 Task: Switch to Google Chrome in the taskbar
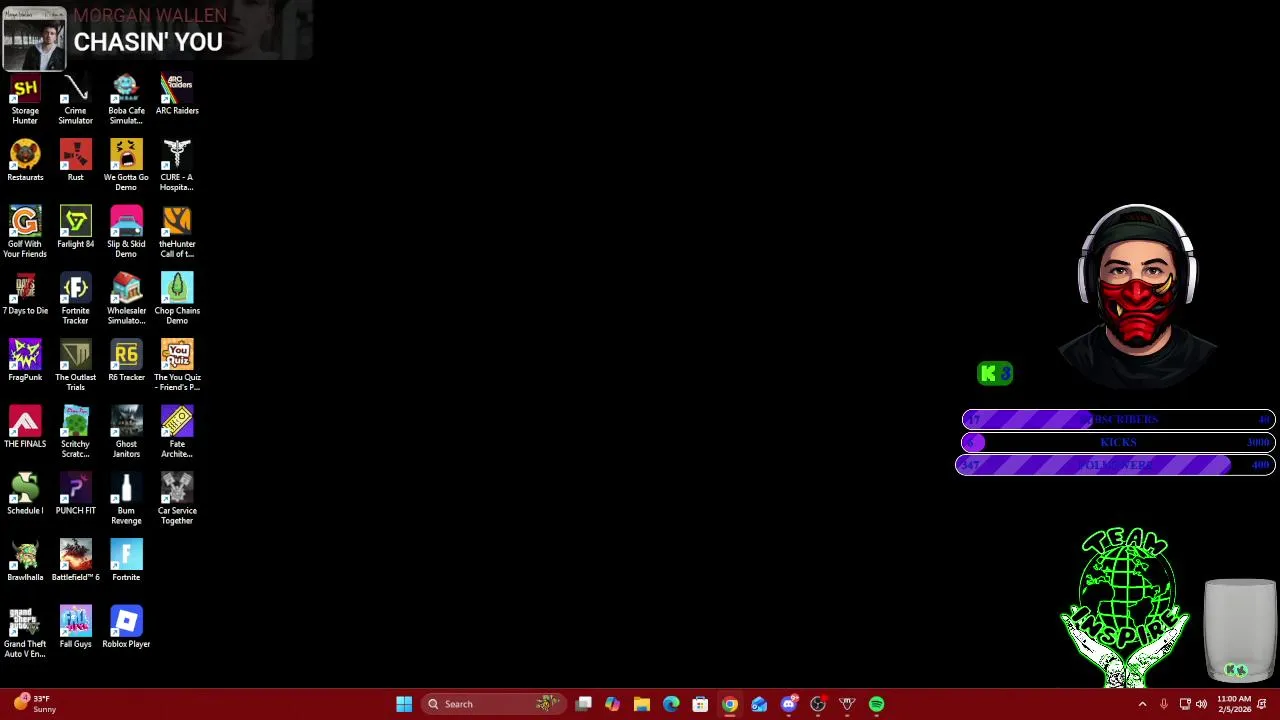[730, 704]
